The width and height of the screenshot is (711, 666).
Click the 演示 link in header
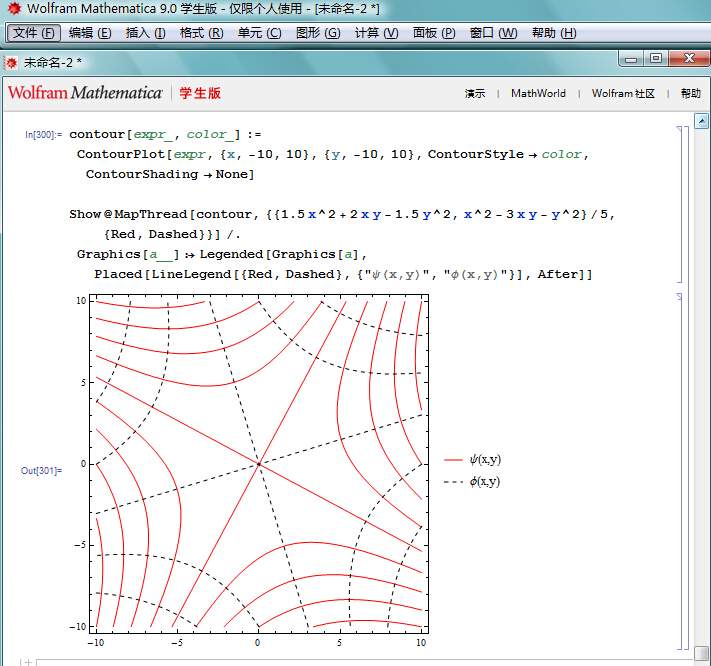(x=475, y=94)
